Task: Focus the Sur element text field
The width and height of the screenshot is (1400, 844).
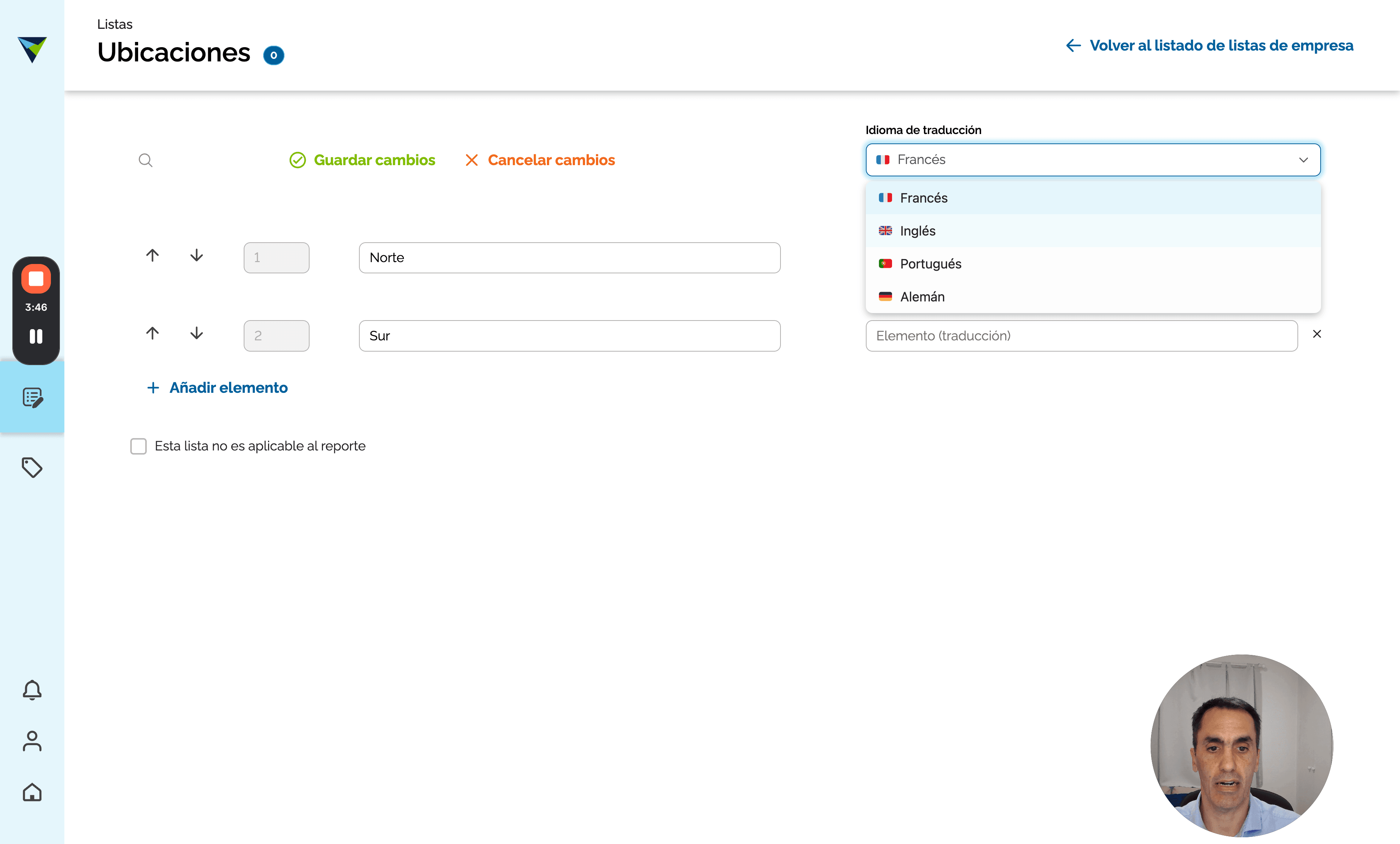Action: [x=569, y=336]
